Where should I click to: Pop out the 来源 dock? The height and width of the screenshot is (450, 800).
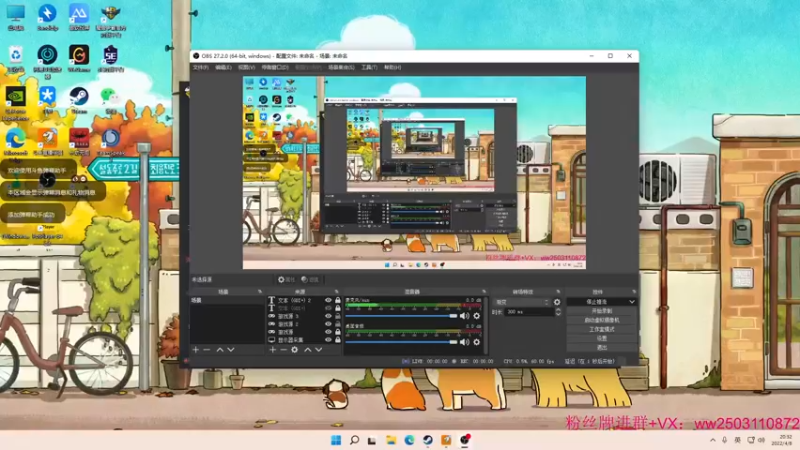pos(336,292)
